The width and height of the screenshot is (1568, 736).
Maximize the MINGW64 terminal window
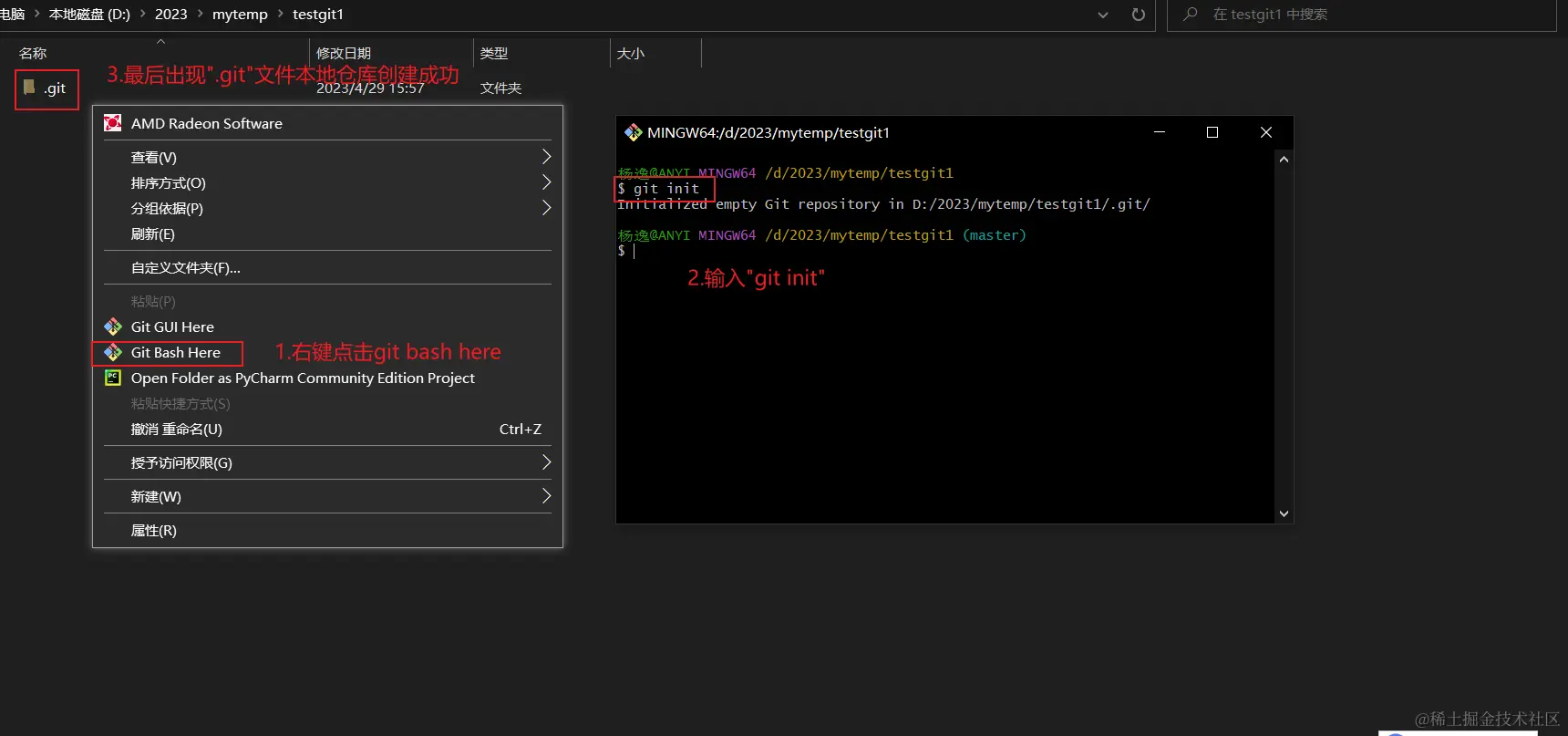[1212, 132]
